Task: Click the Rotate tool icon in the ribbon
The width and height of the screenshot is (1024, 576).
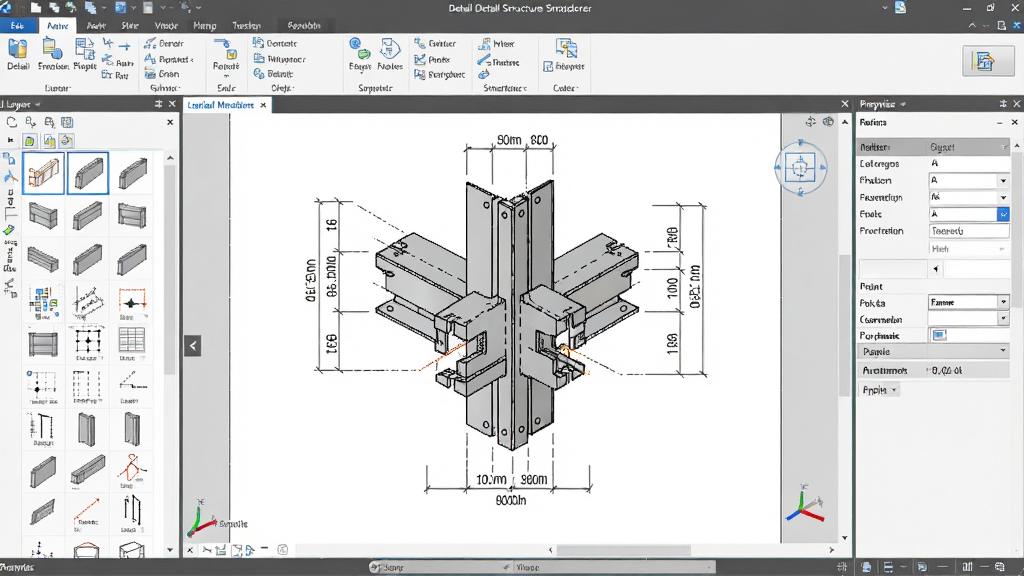Action: tap(225, 50)
